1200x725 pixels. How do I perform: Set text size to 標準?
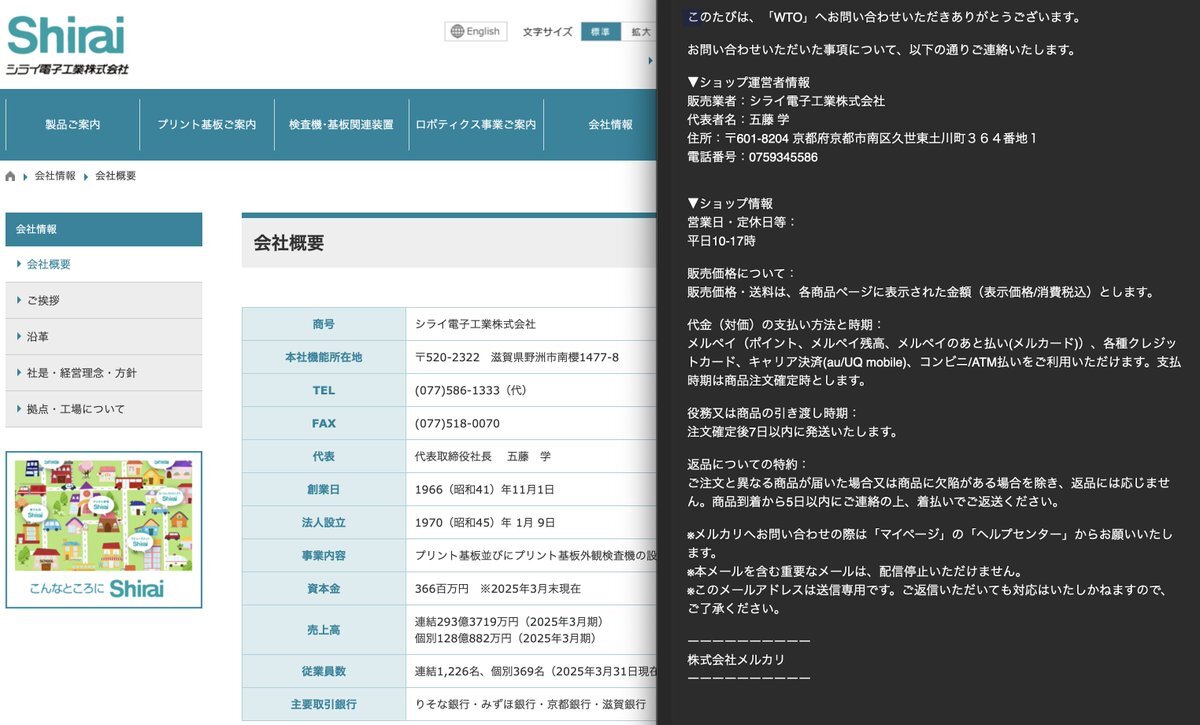(600, 32)
